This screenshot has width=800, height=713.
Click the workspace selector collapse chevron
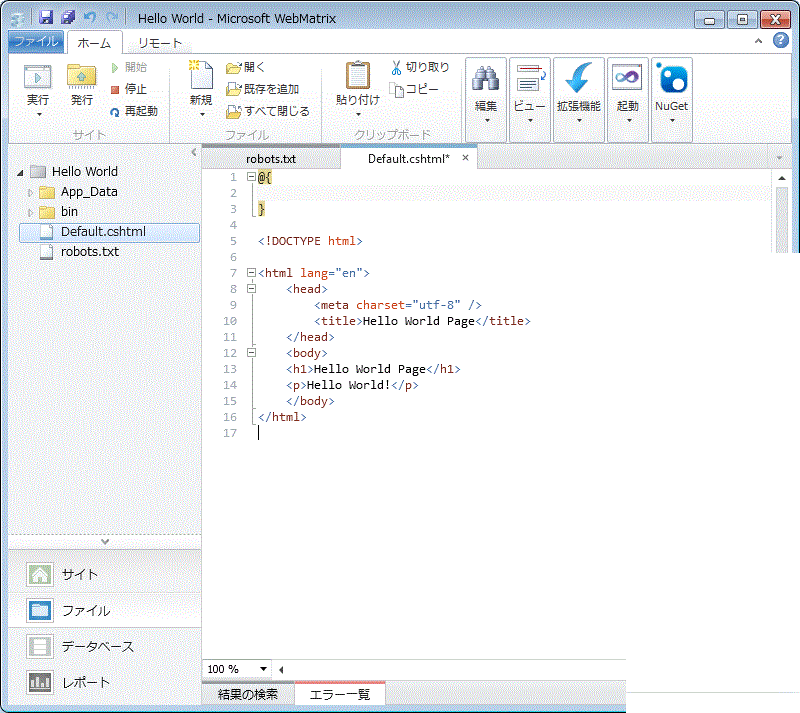[105, 542]
